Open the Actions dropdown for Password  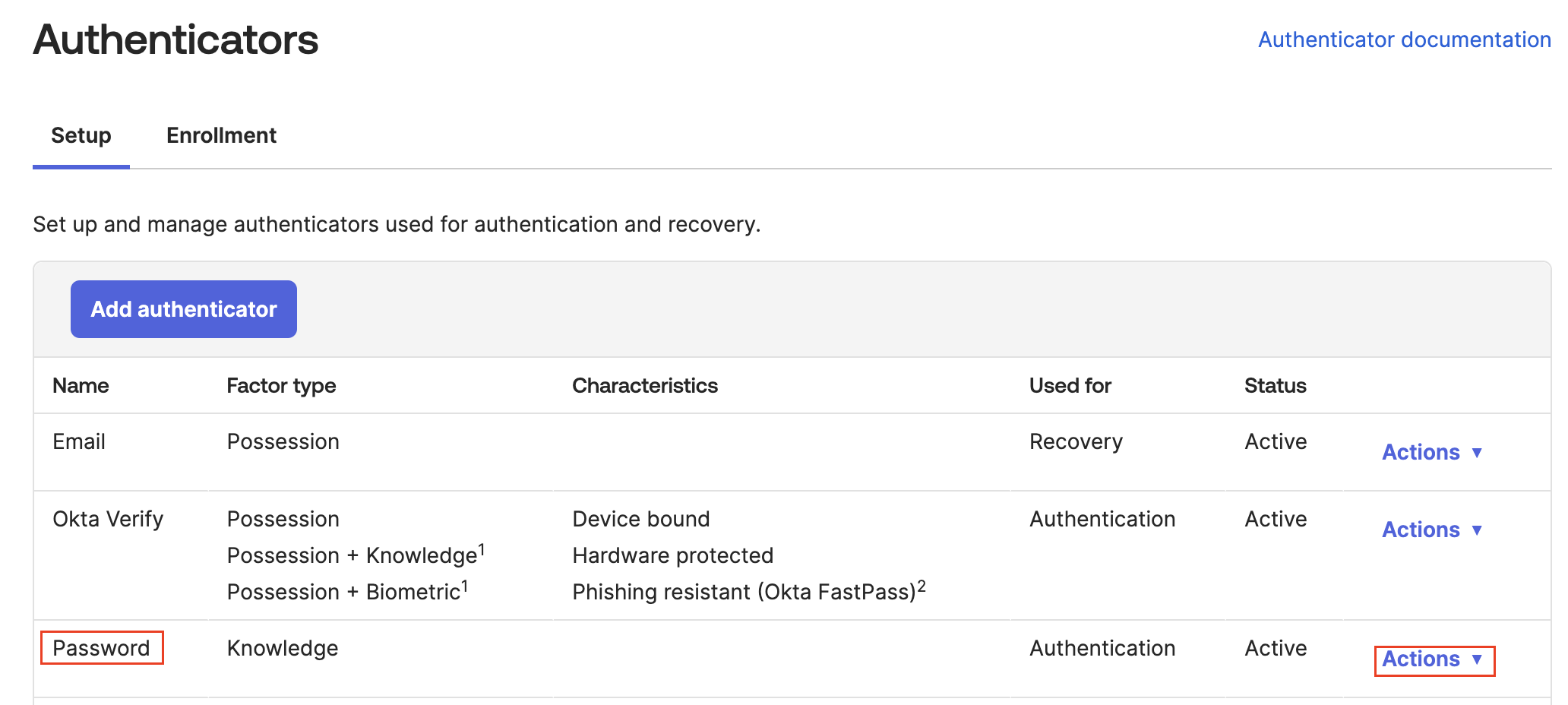[1421, 659]
